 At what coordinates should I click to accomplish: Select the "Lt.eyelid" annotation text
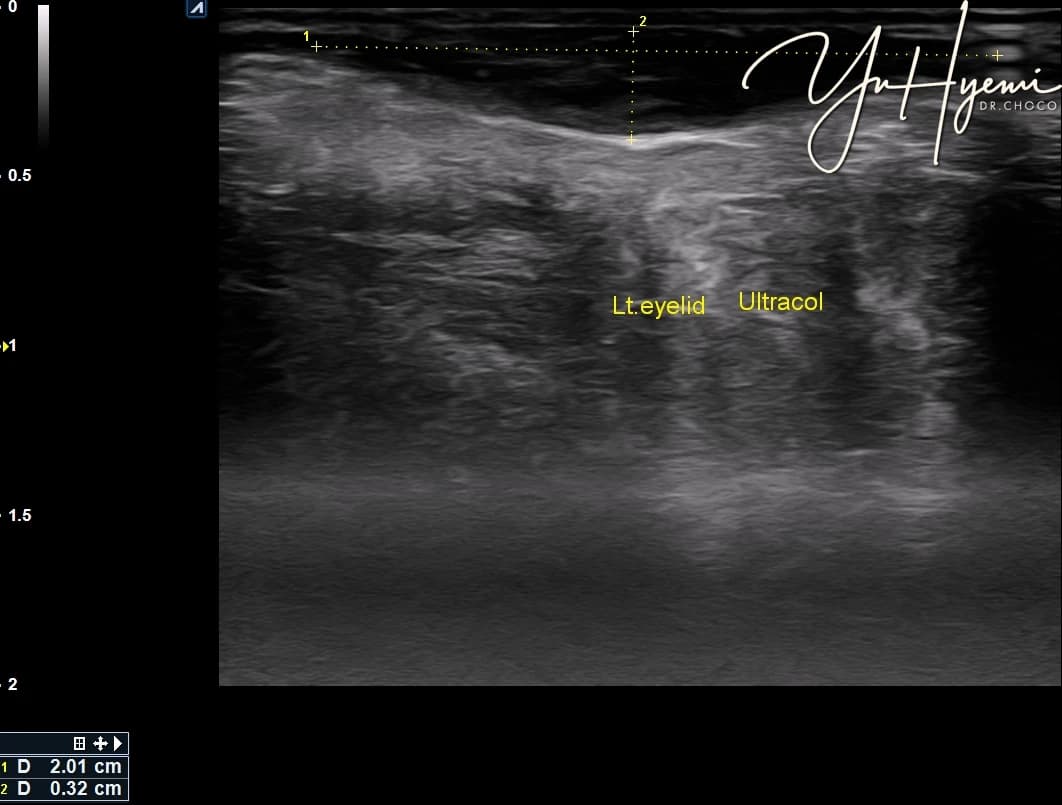[x=658, y=306]
